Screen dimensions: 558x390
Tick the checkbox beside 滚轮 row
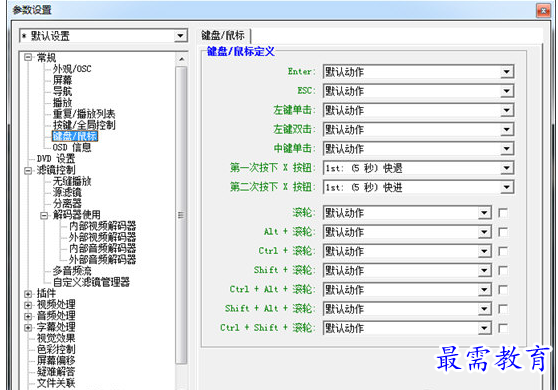tap(503, 213)
